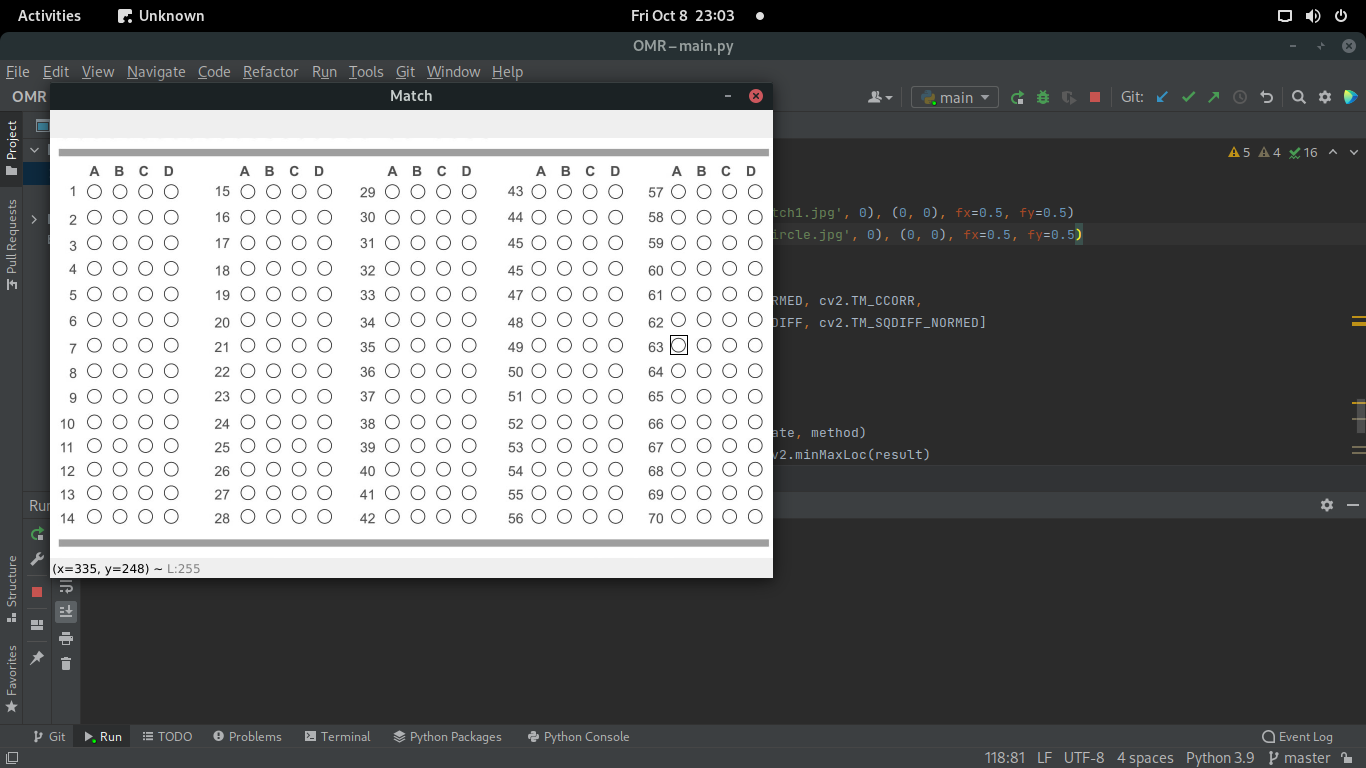Click the 16 typos indicator in the editor

coord(1304,152)
